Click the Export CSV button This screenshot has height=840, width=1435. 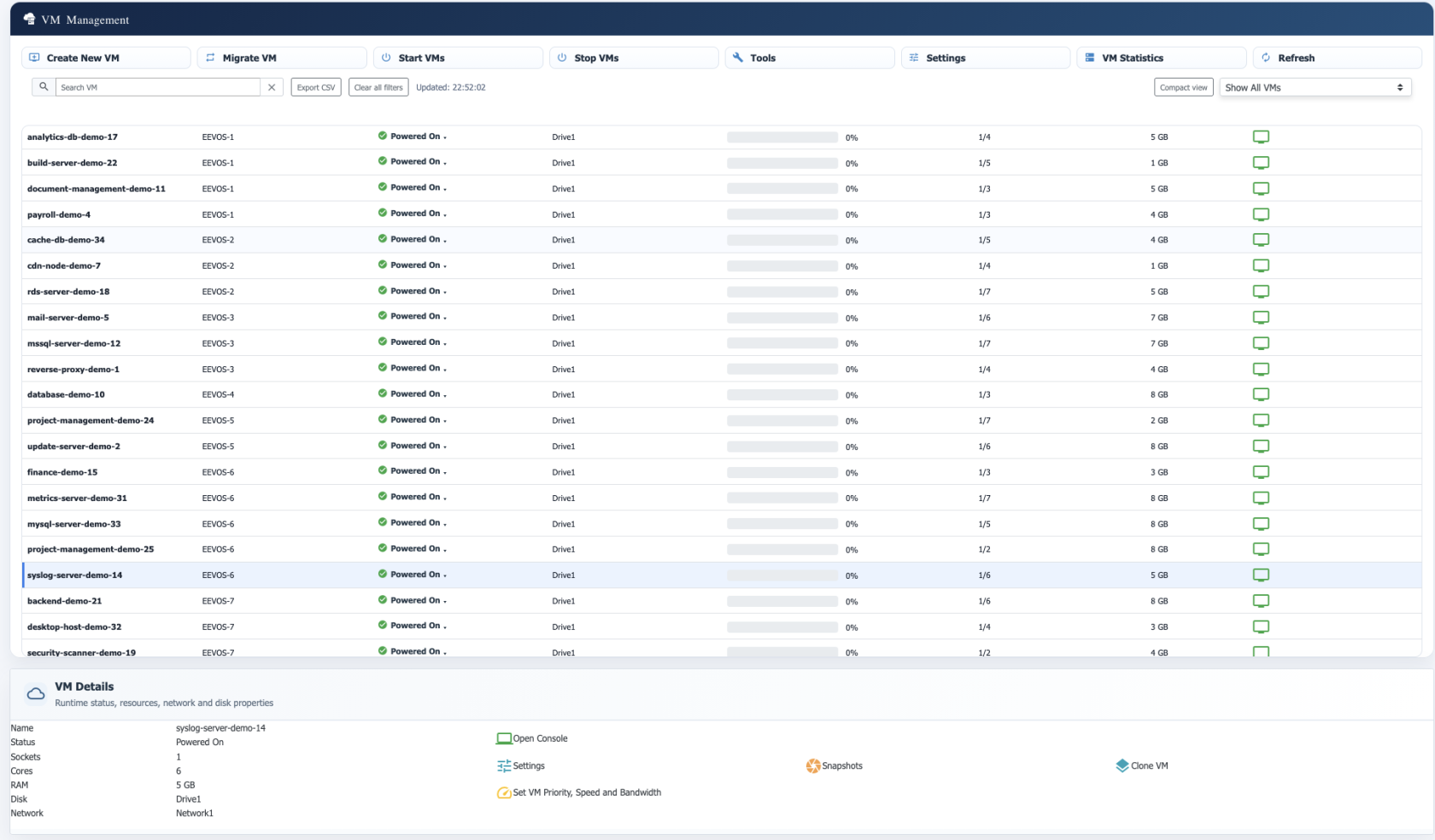click(315, 86)
